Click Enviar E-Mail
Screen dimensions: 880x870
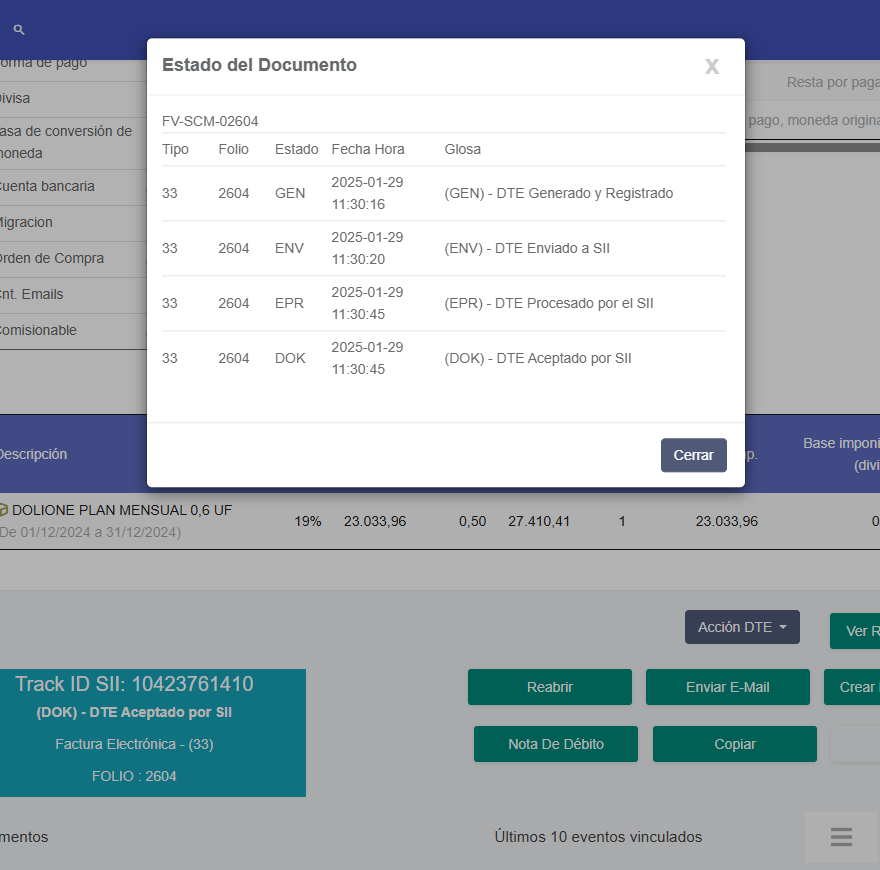727,687
